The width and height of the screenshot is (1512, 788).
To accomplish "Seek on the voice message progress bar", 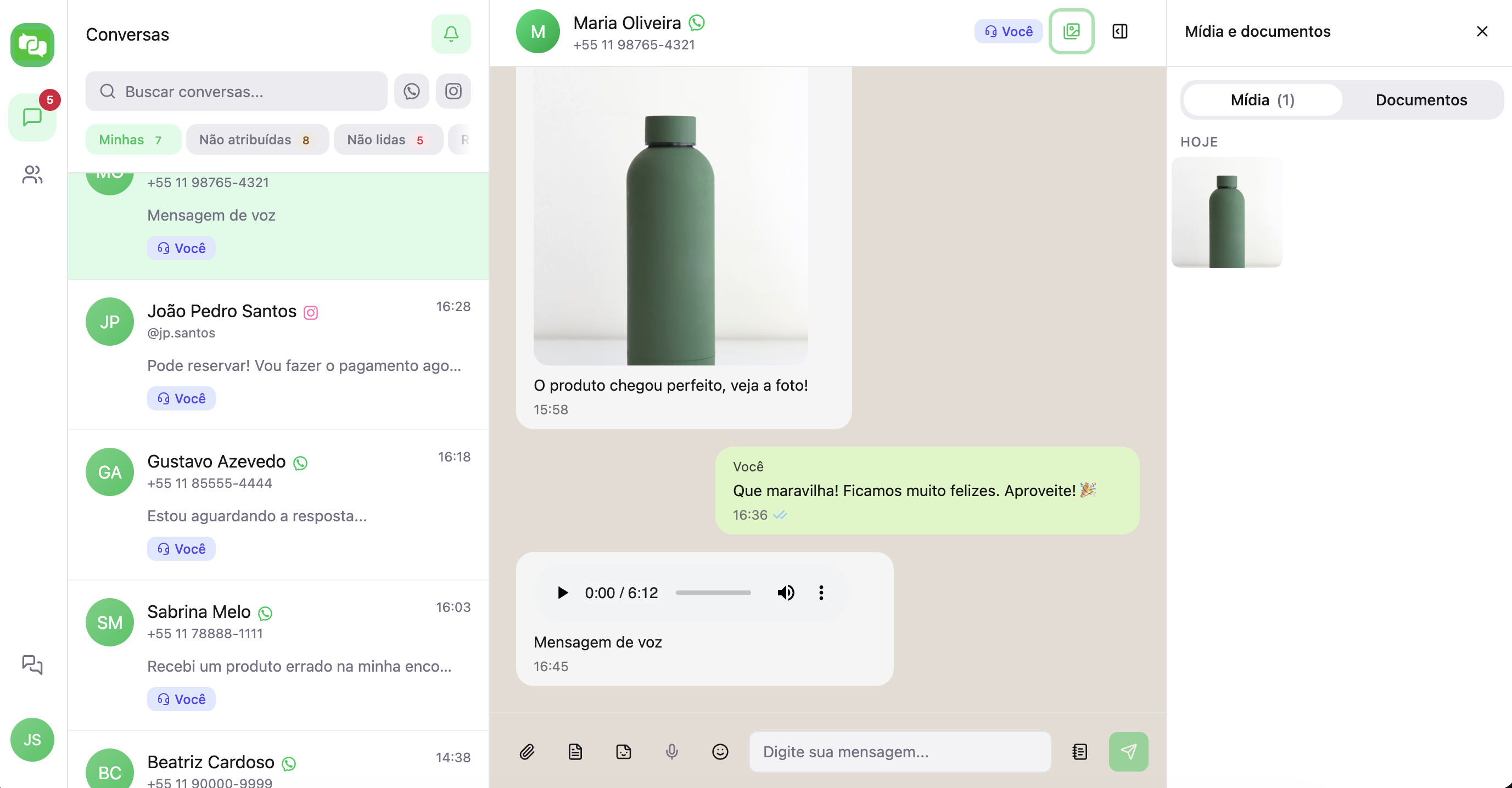I will pyautogui.click(x=713, y=593).
